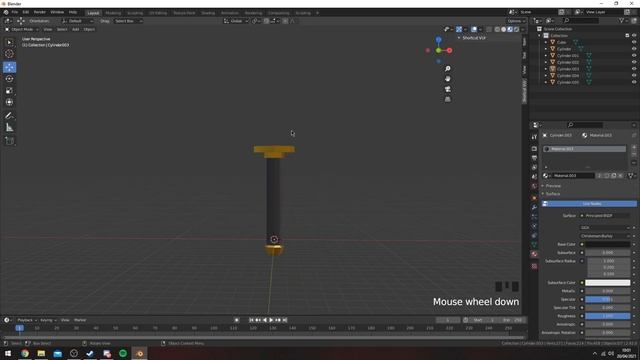Switch to the Modeling workspace tab
The image size is (640, 360).
click(x=113, y=13)
